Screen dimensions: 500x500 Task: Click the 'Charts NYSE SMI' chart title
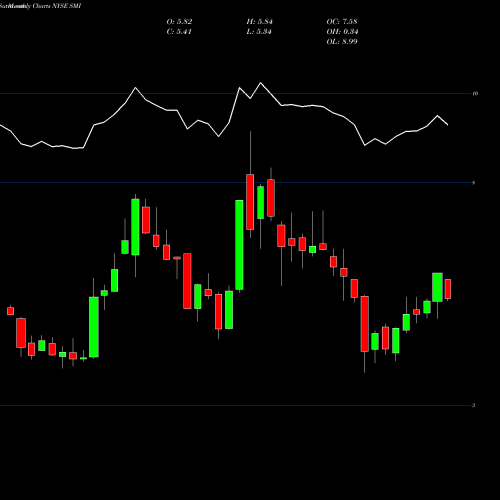point(57,6)
